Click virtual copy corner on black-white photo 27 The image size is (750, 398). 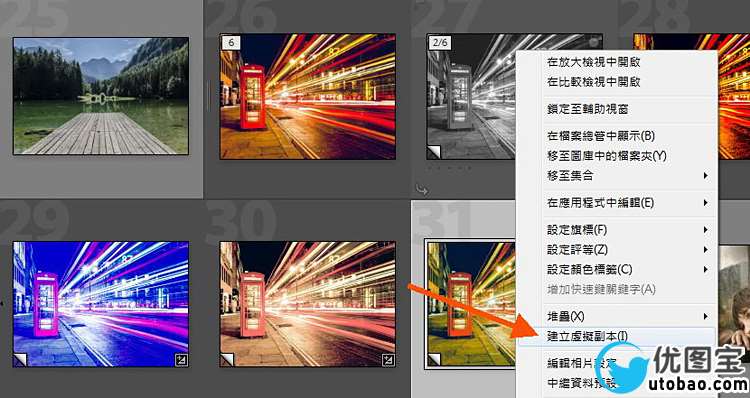click(x=434, y=152)
